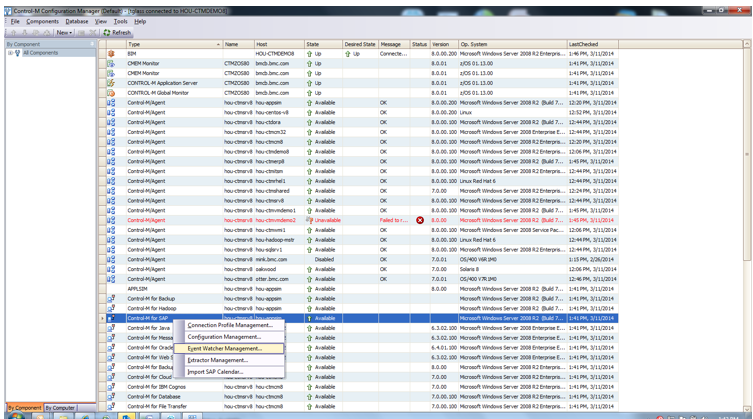Image resolution: width=753 pixels, height=419 pixels.
Task: Sort by the Desired State column header
Action: (360, 44)
